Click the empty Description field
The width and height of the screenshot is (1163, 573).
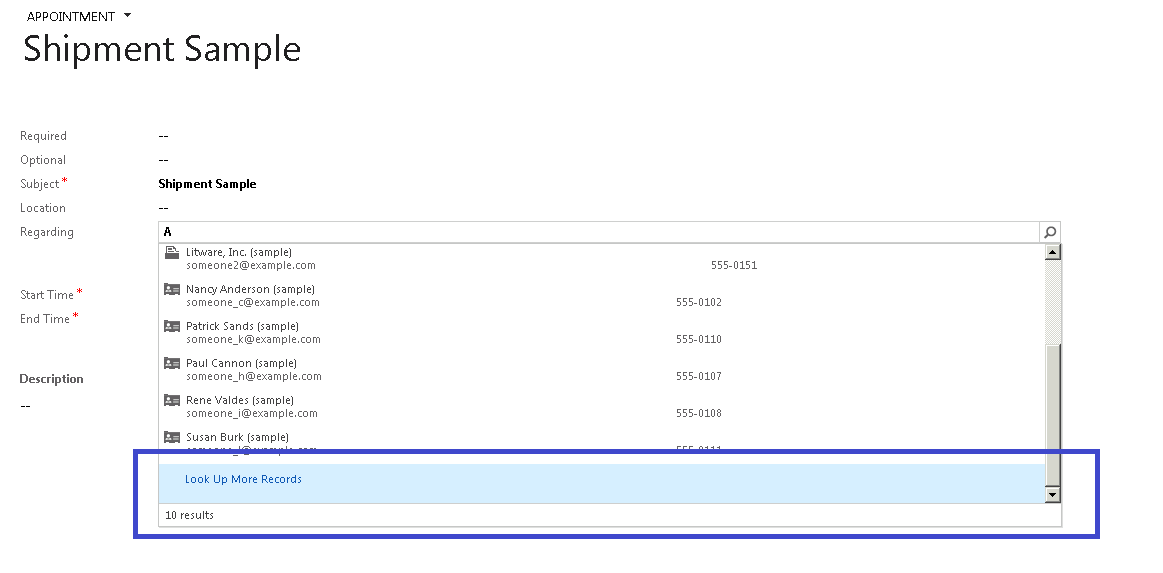tap(26, 406)
